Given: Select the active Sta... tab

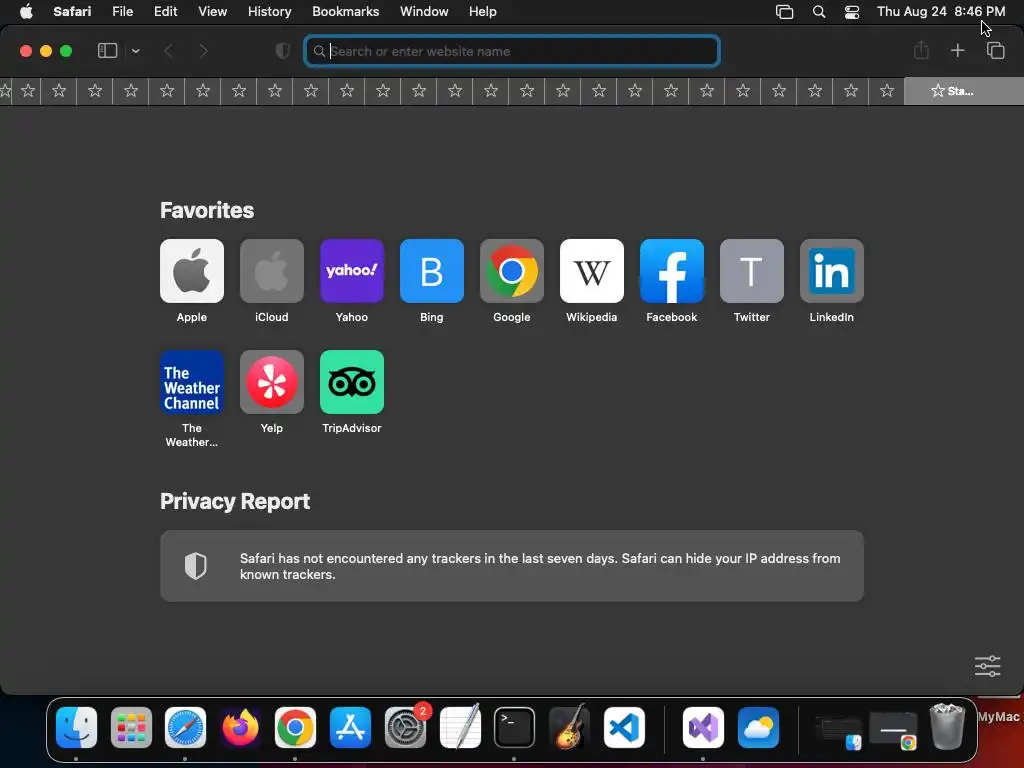Looking at the screenshot, I should point(963,91).
